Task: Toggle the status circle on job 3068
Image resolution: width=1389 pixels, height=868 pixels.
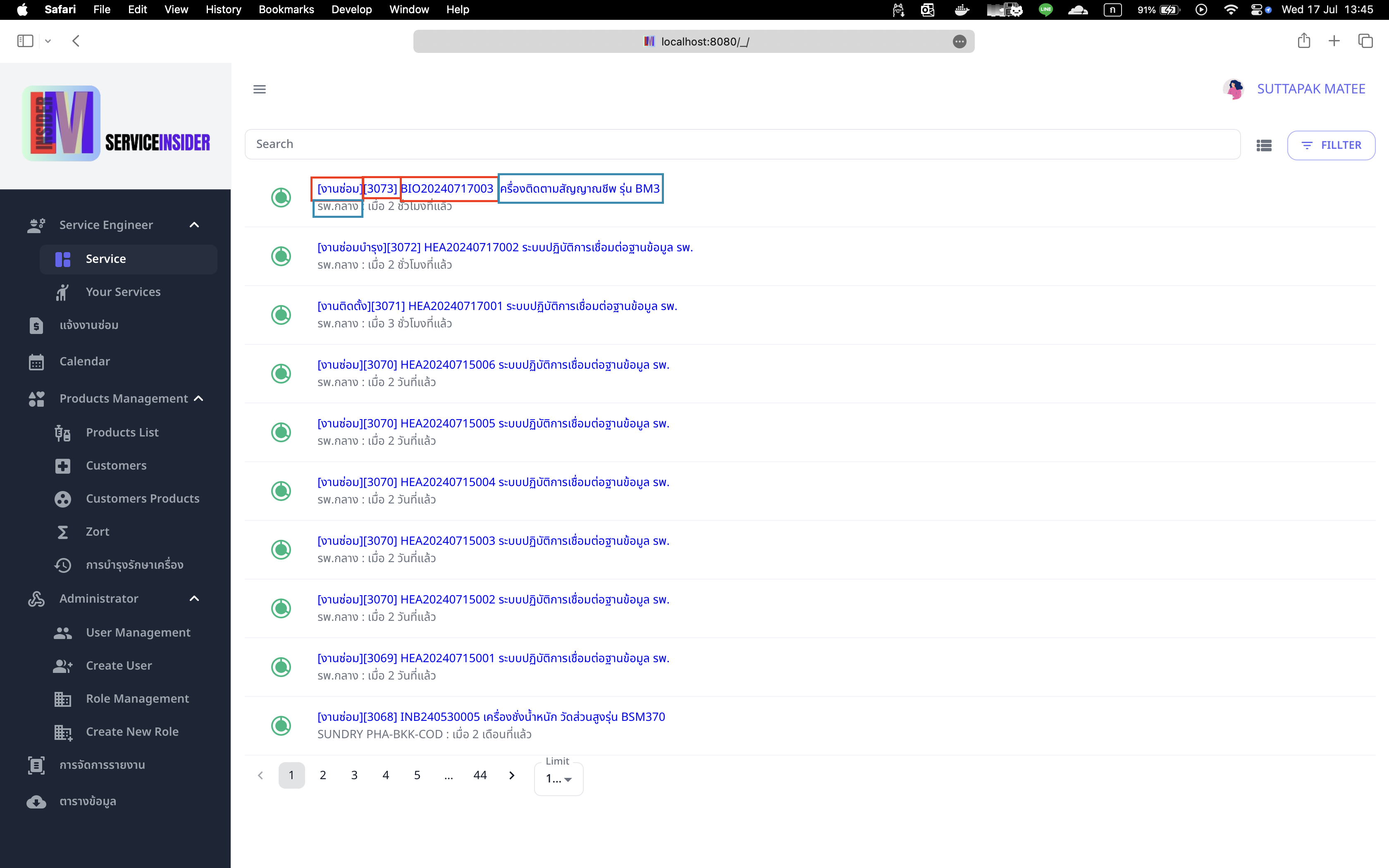Action: click(x=281, y=725)
